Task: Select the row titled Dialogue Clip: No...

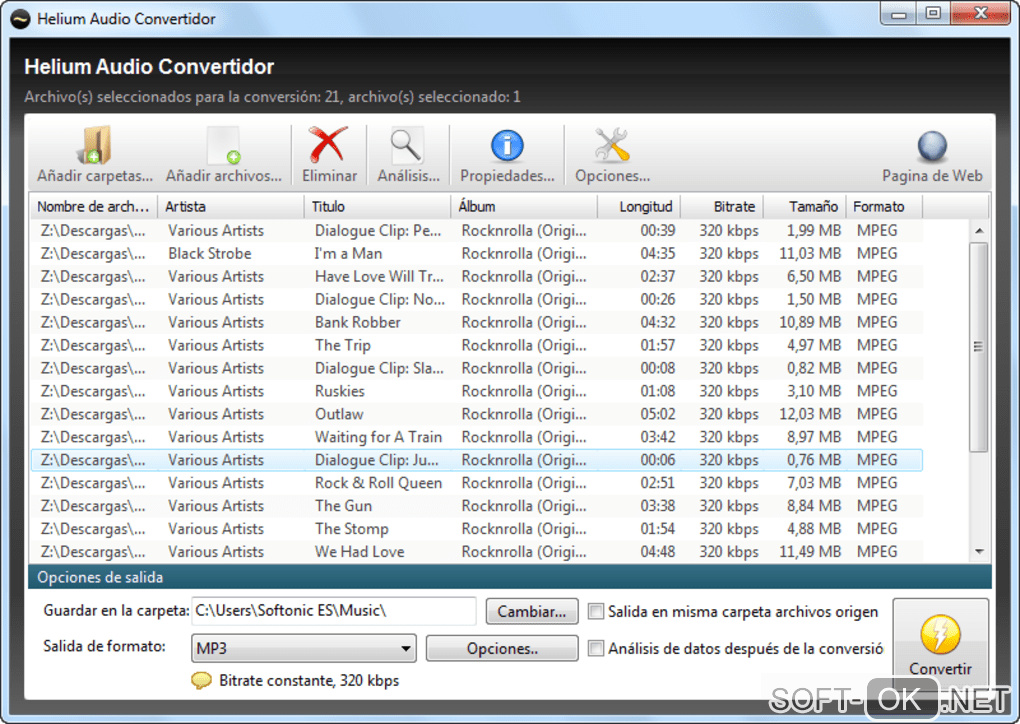Action: (x=476, y=300)
